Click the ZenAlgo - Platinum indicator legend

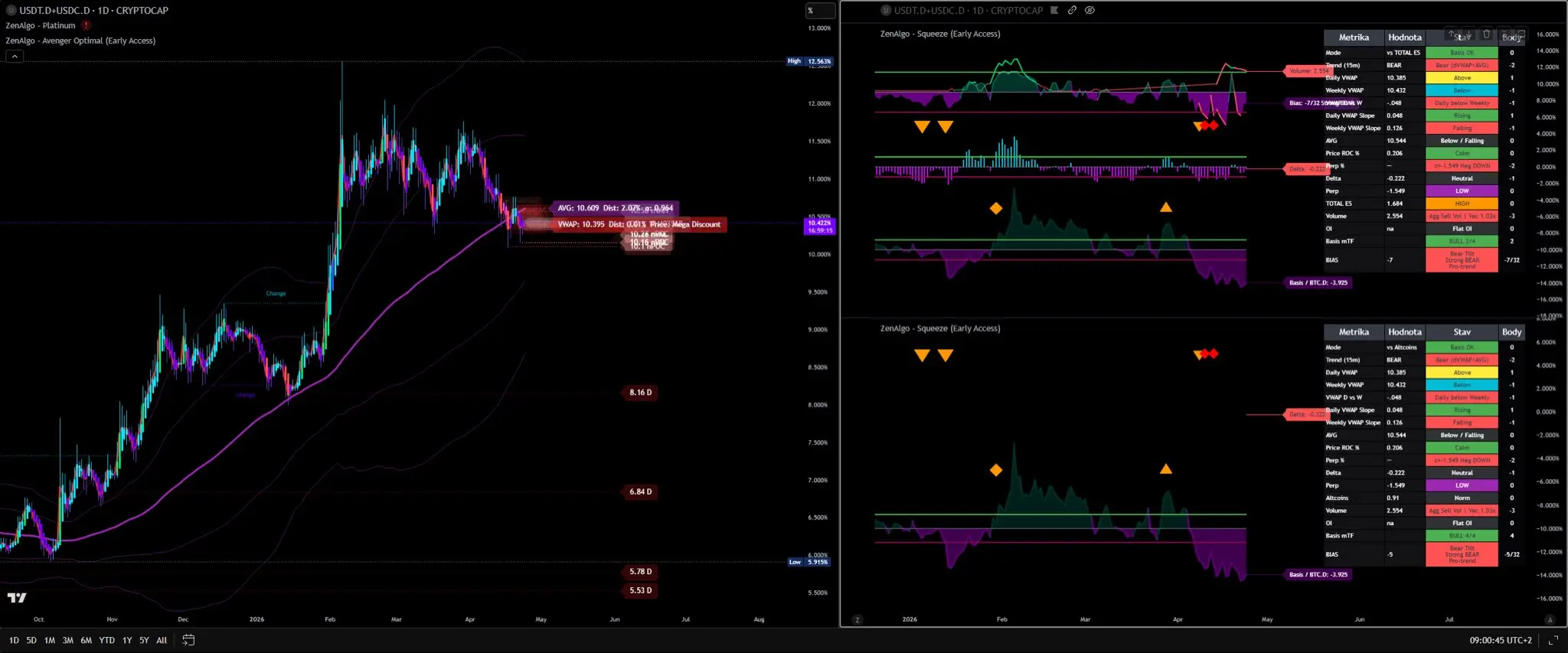41,25
